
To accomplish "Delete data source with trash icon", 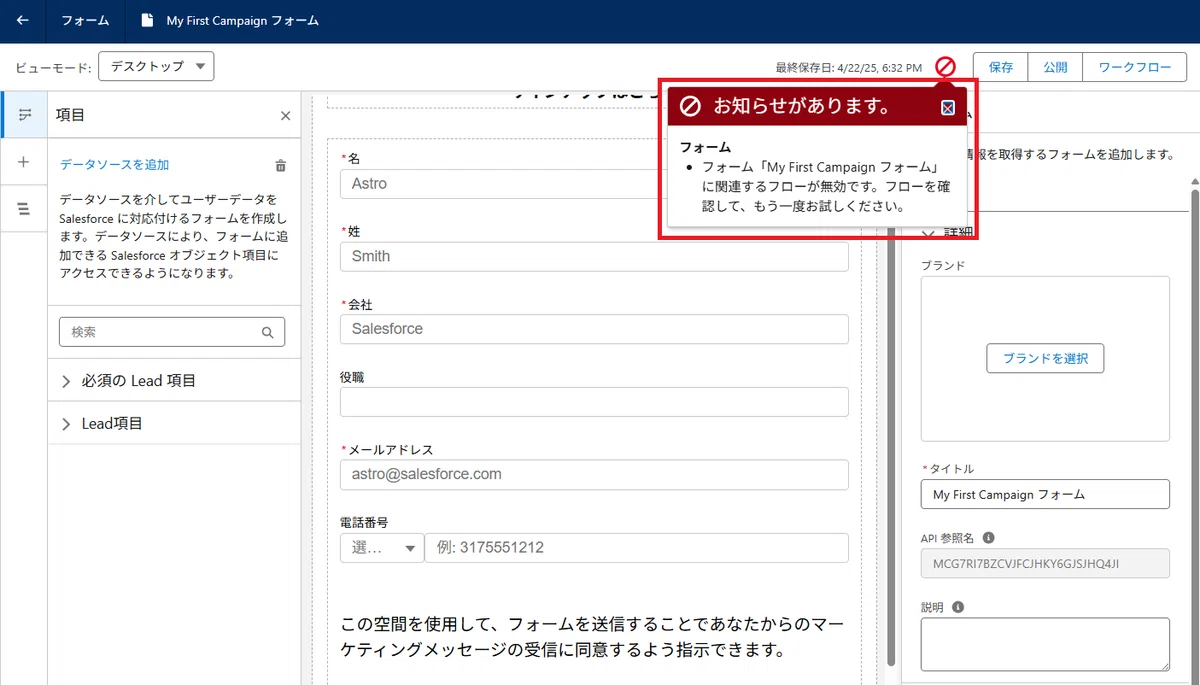I will point(281,166).
